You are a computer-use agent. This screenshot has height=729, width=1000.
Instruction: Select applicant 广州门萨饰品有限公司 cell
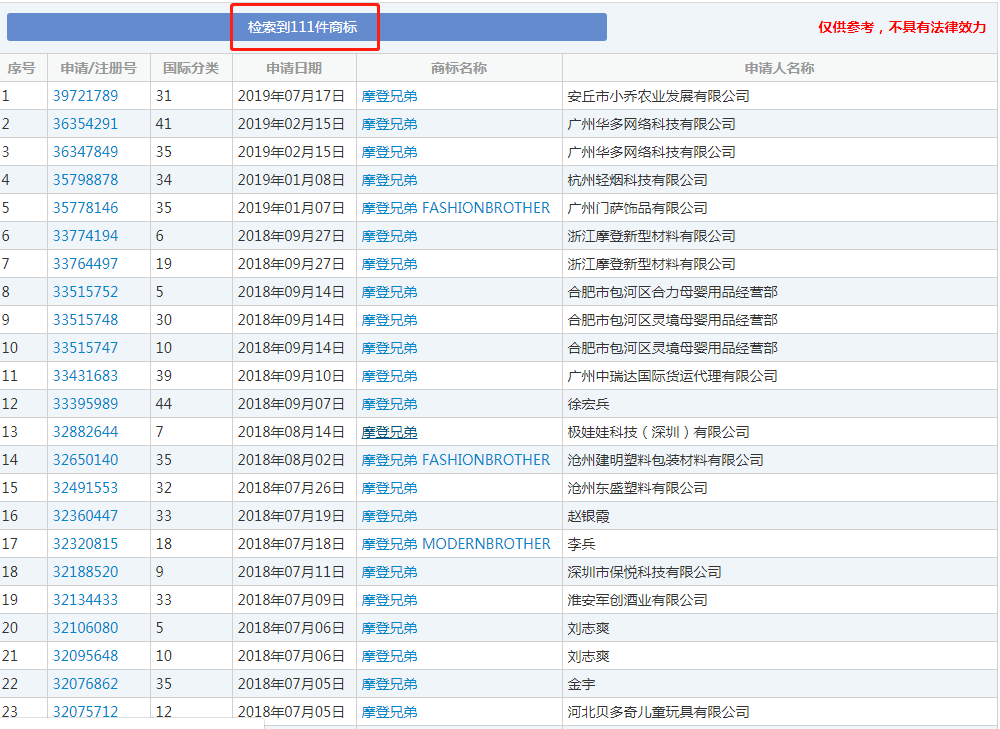click(637, 208)
